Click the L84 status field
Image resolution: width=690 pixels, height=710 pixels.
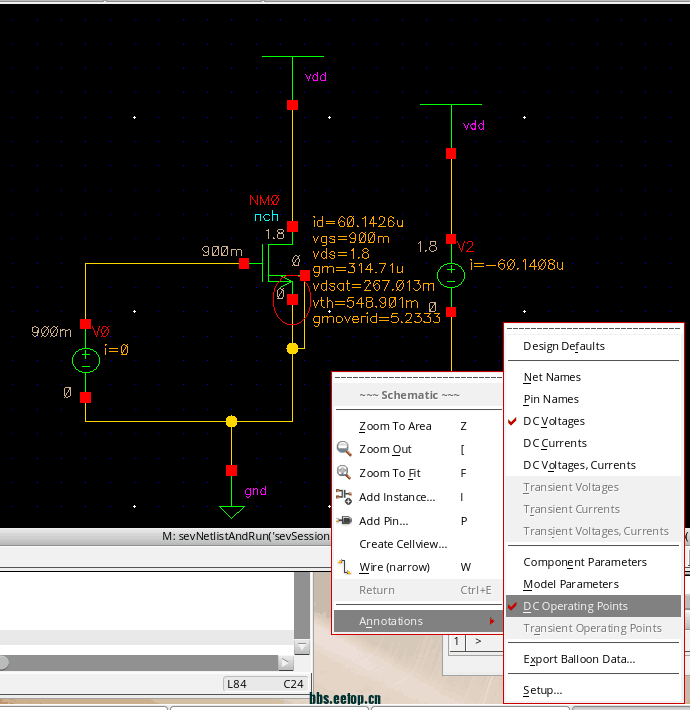pos(237,684)
